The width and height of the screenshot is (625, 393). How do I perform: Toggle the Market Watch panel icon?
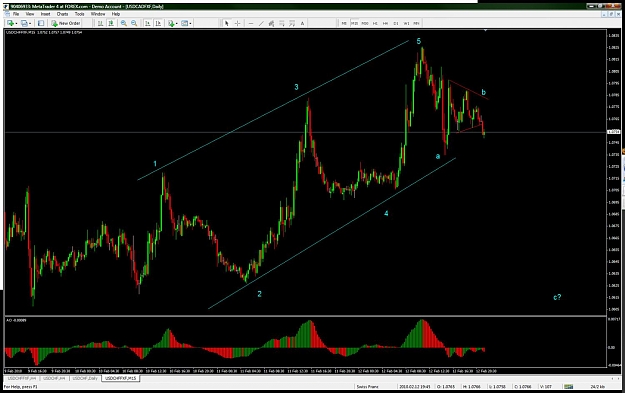point(41,24)
